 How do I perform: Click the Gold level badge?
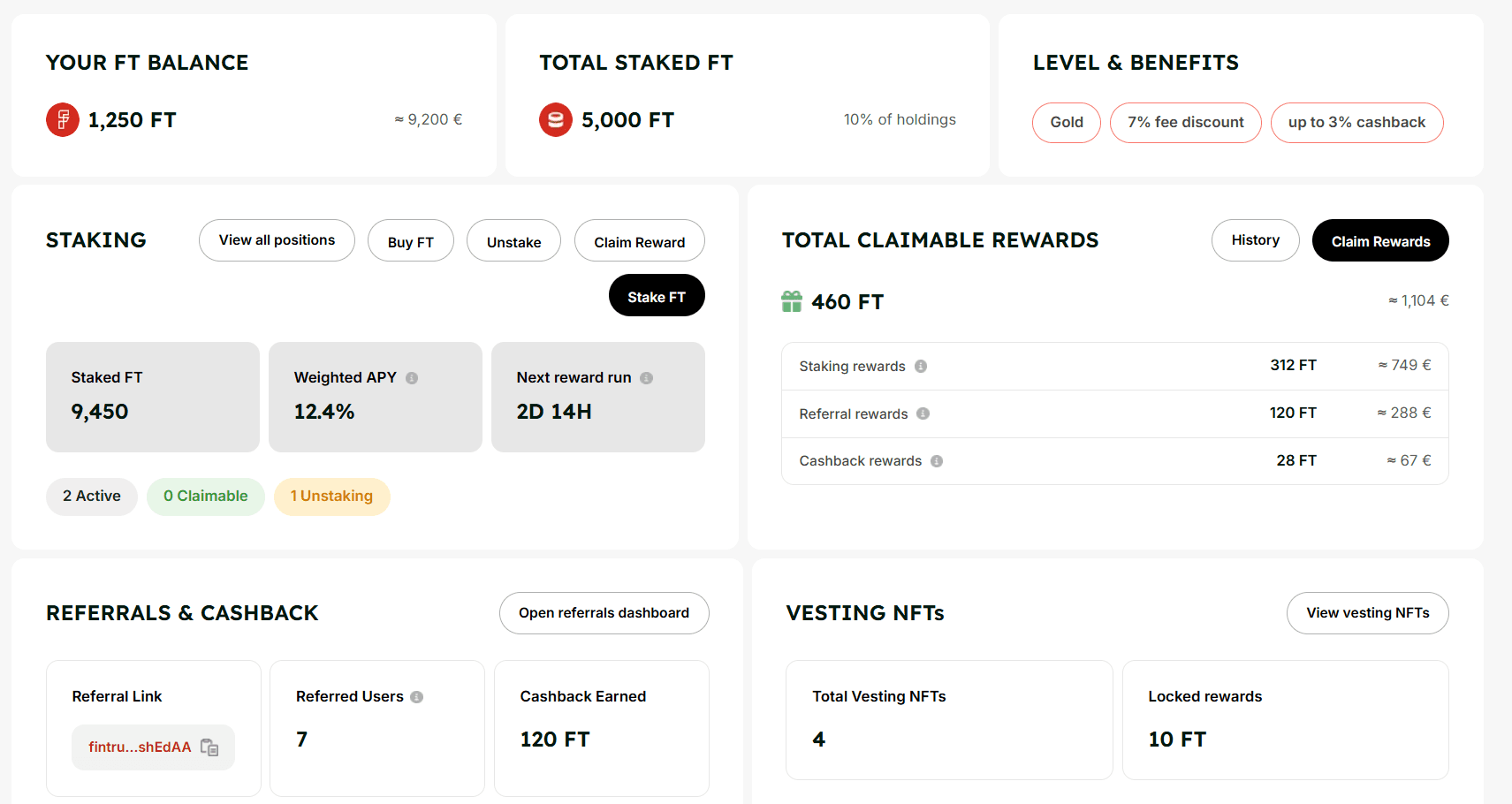(1066, 122)
